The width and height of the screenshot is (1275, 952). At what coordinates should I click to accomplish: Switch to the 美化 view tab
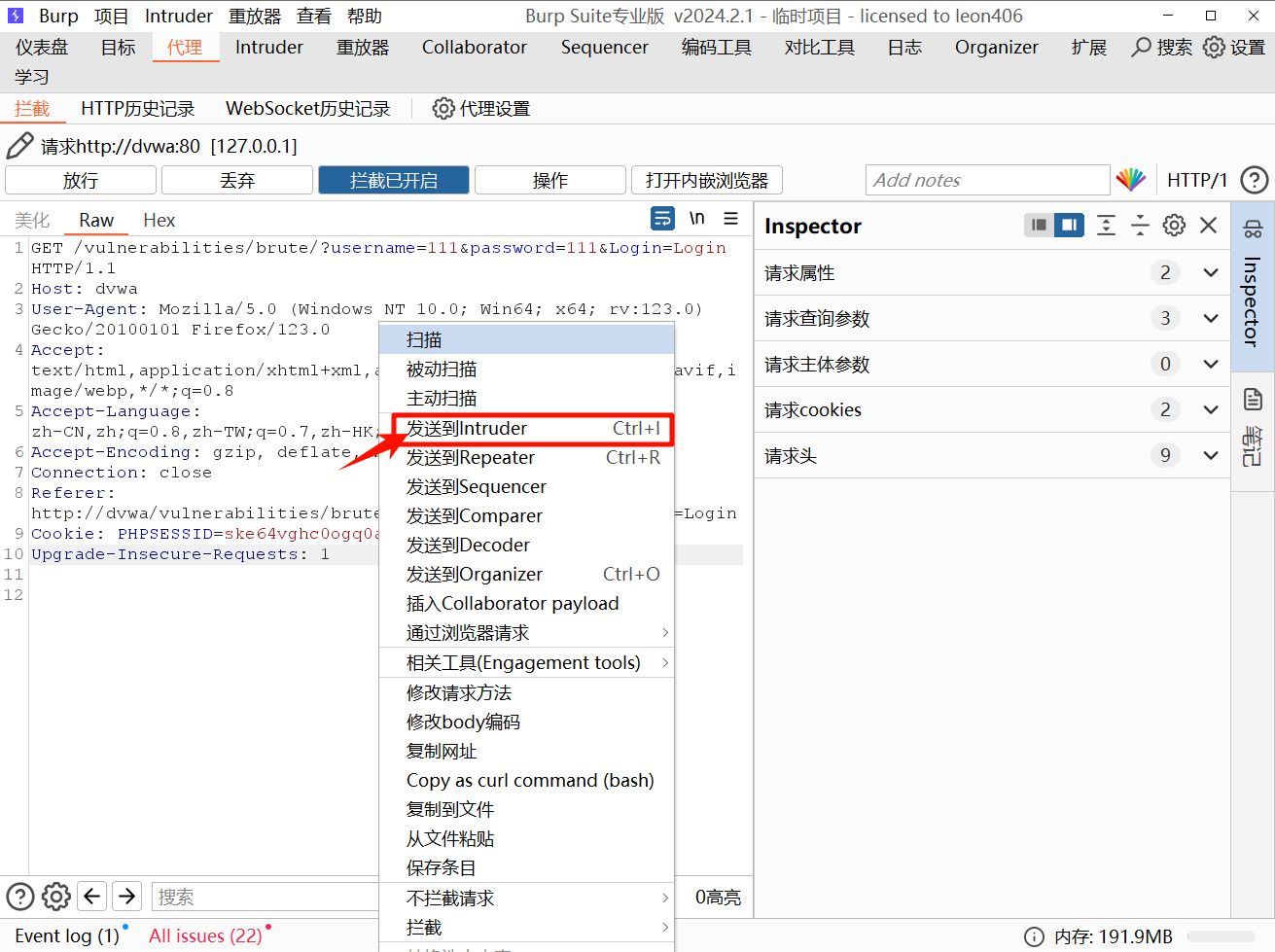click(x=32, y=220)
